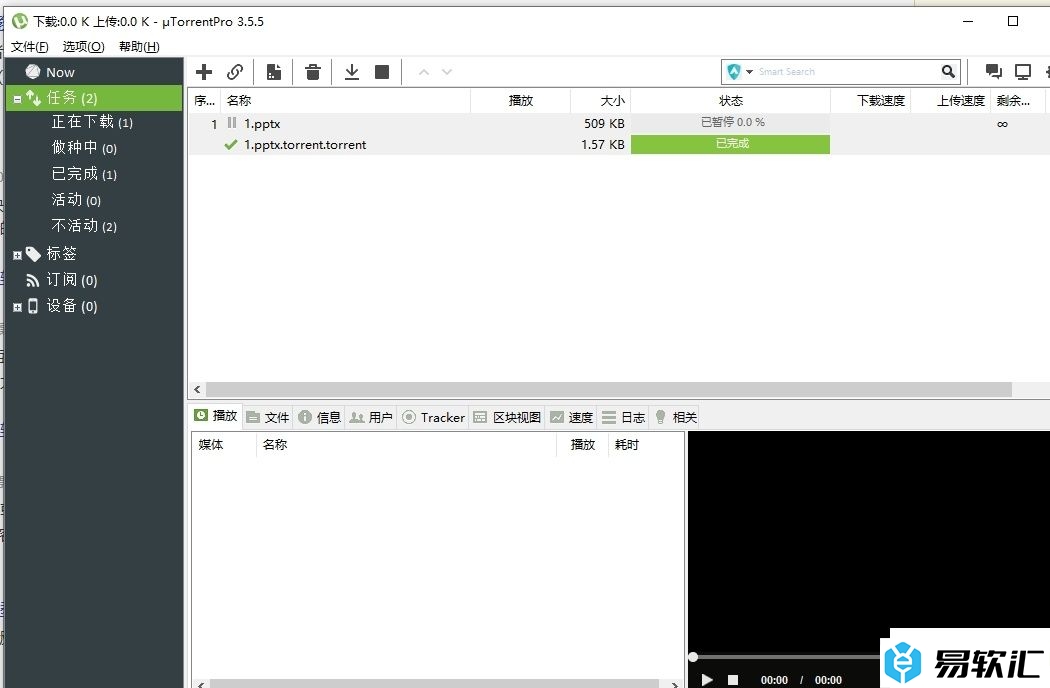This screenshot has height=688, width=1050.
Task: Sort by the 序 column header
Action: tap(205, 100)
